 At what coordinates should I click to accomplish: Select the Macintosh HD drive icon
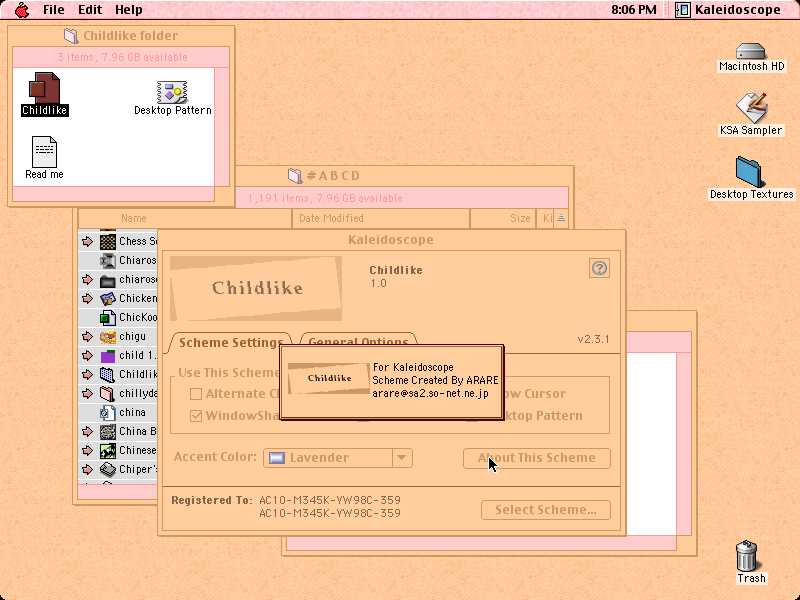[751, 52]
